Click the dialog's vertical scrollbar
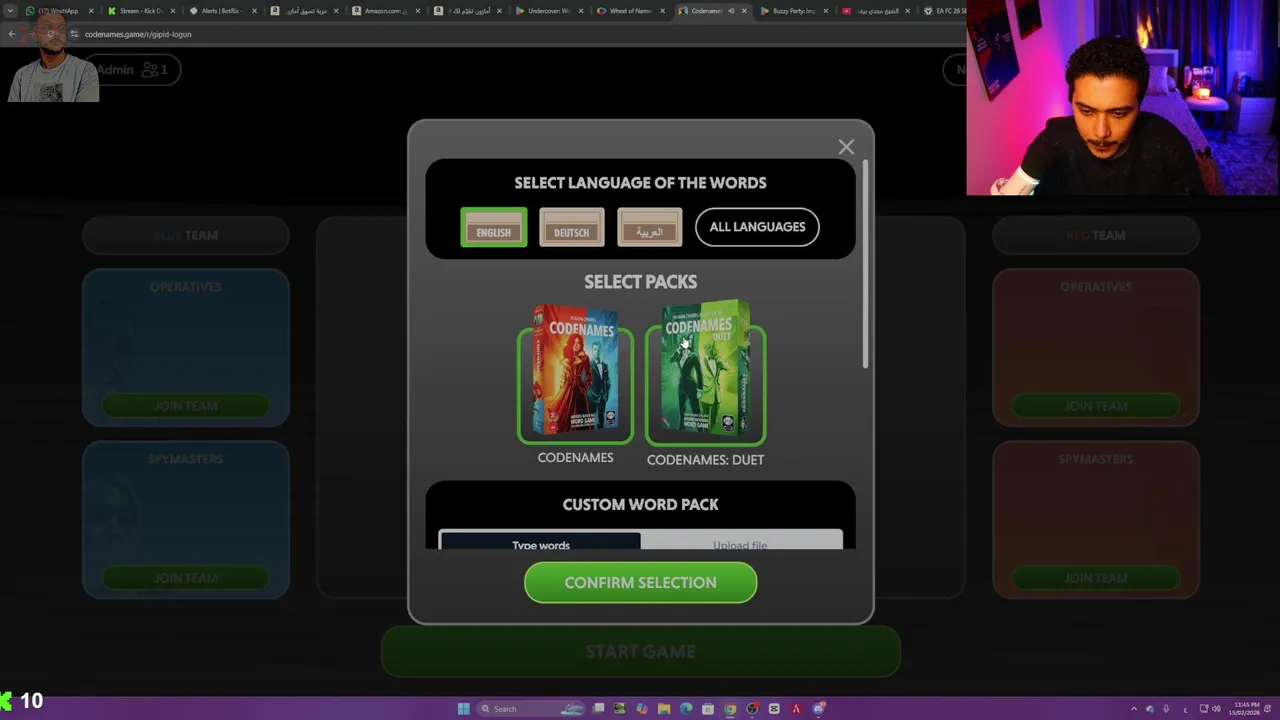Viewport: 1280px width, 720px height. [866, 262]
